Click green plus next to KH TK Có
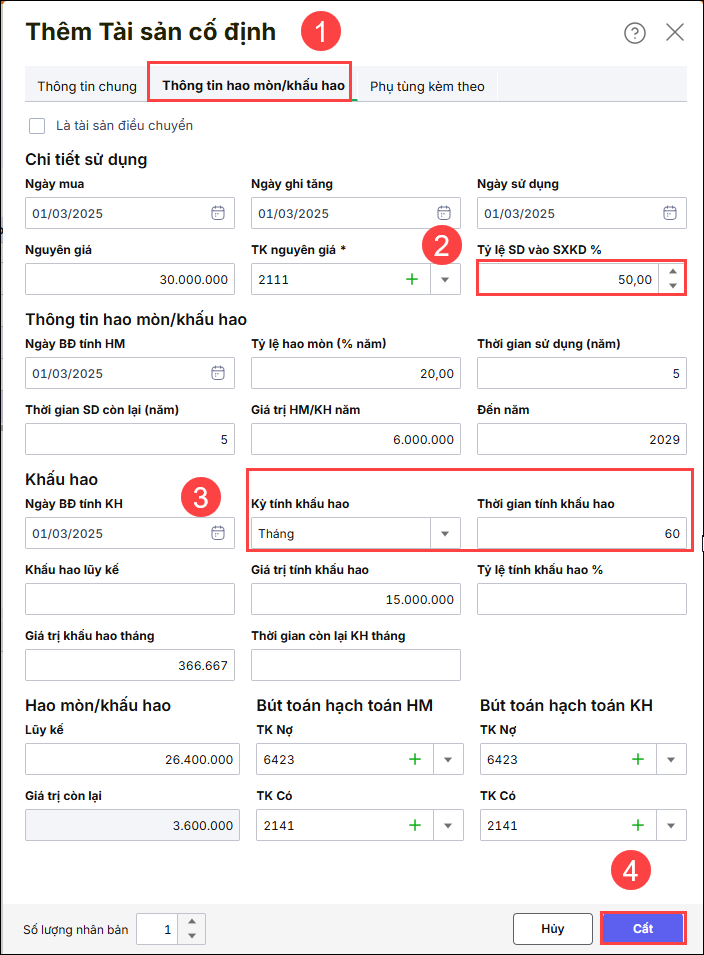 [639, 825]
